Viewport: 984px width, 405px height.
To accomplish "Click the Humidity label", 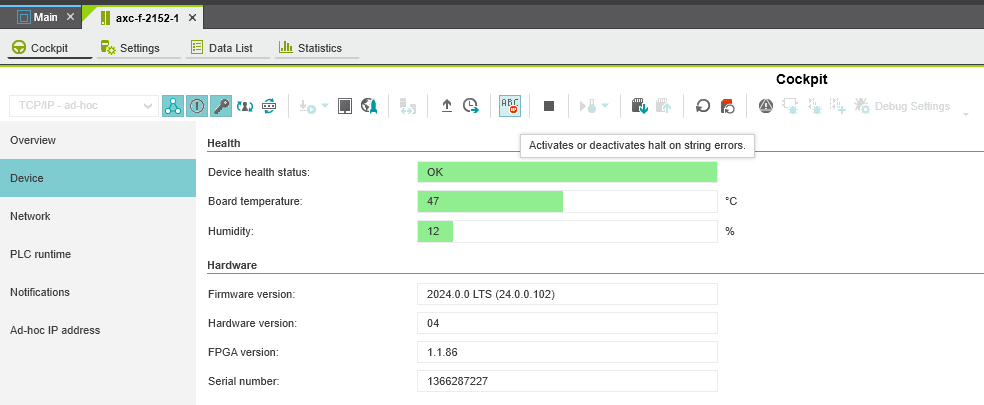I will pos(230,231).
